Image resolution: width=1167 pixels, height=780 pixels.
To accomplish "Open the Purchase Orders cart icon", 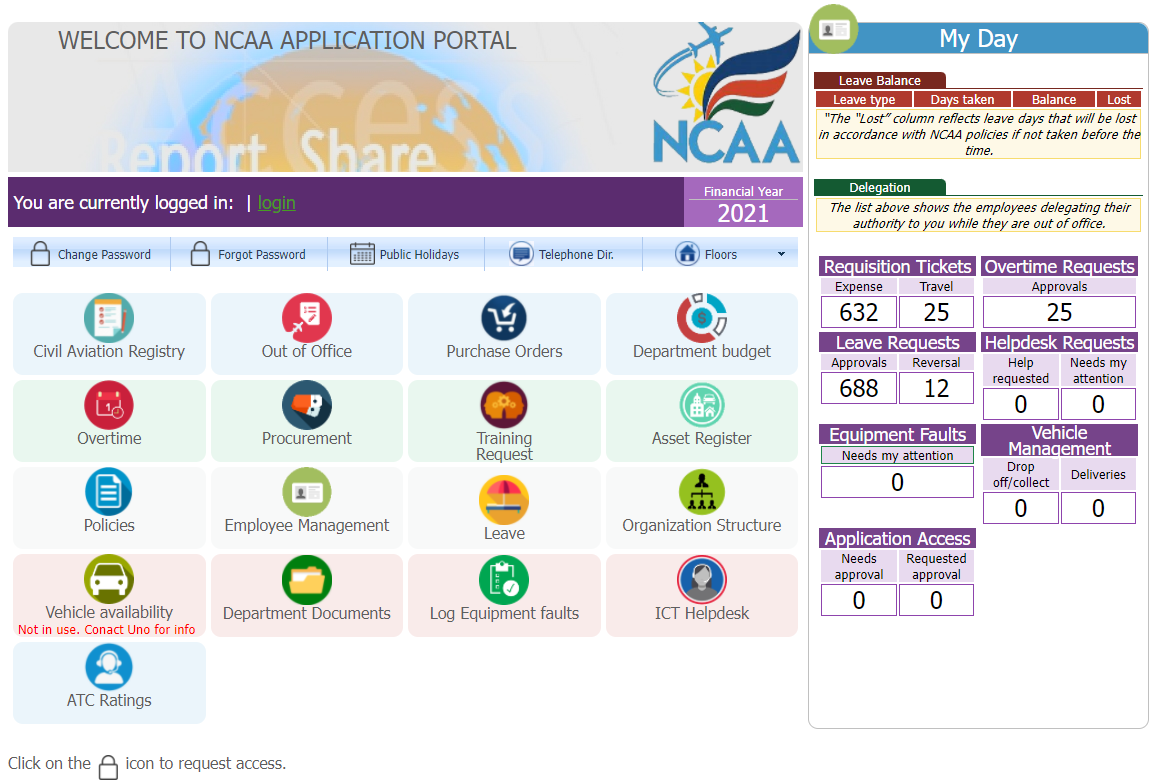I will (x=504, y=318).
